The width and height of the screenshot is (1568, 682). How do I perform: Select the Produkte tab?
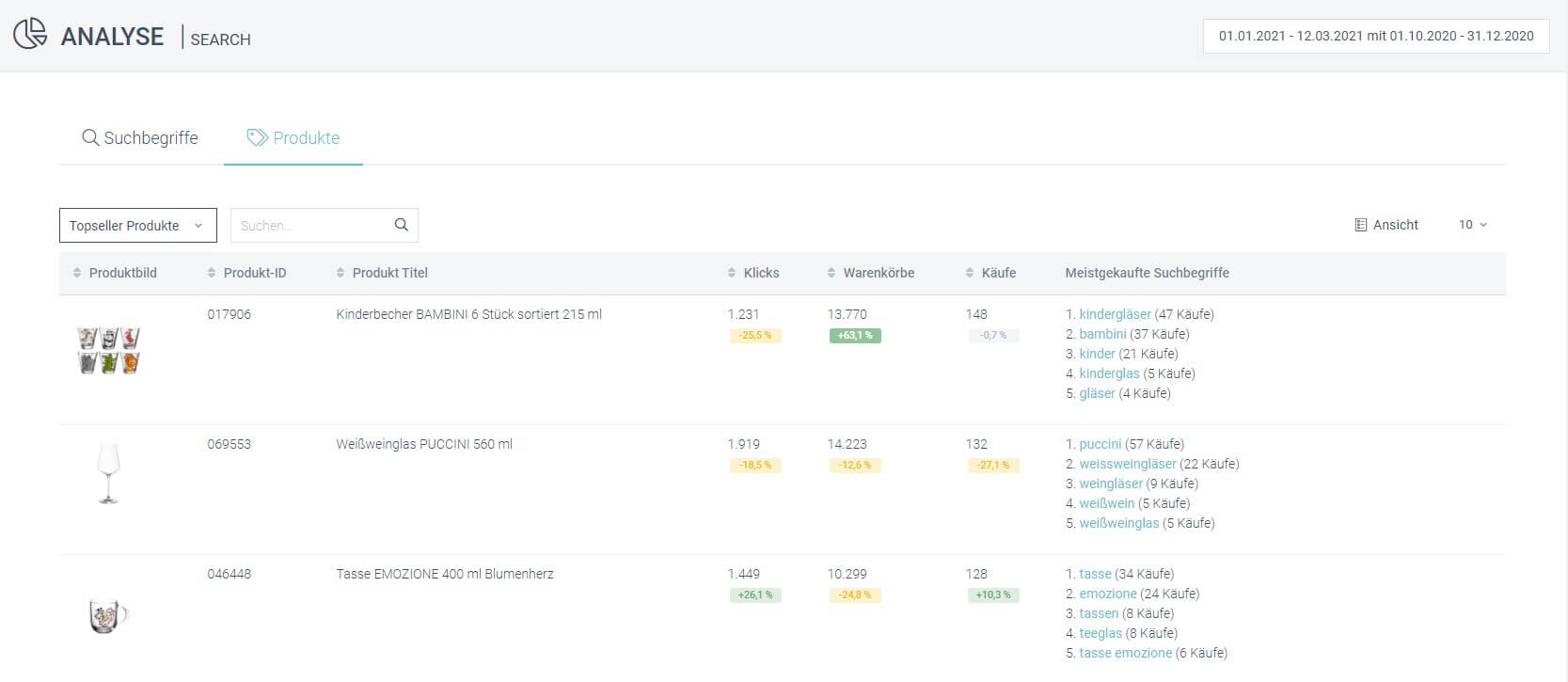[293, 138]
